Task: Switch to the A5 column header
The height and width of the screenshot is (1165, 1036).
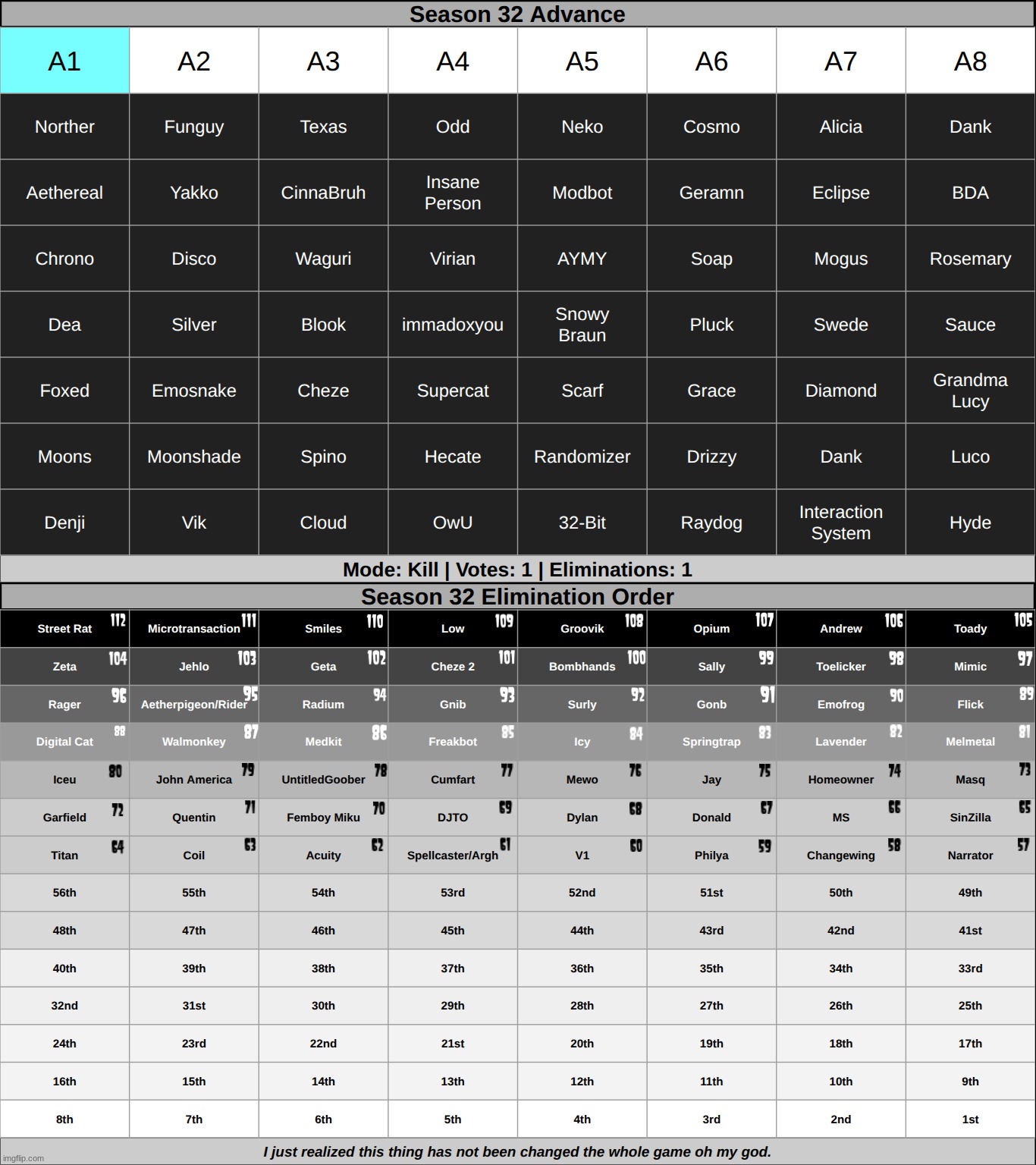Action: tap(582, 61)
